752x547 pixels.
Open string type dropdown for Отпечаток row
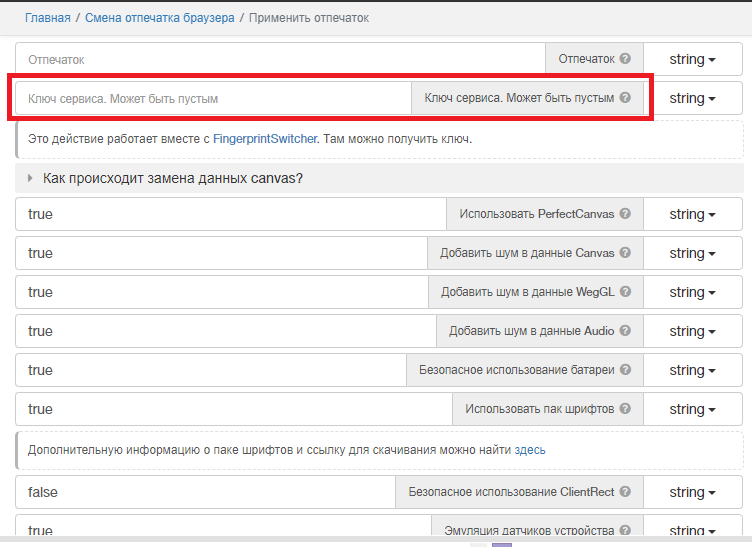point(692,59)
